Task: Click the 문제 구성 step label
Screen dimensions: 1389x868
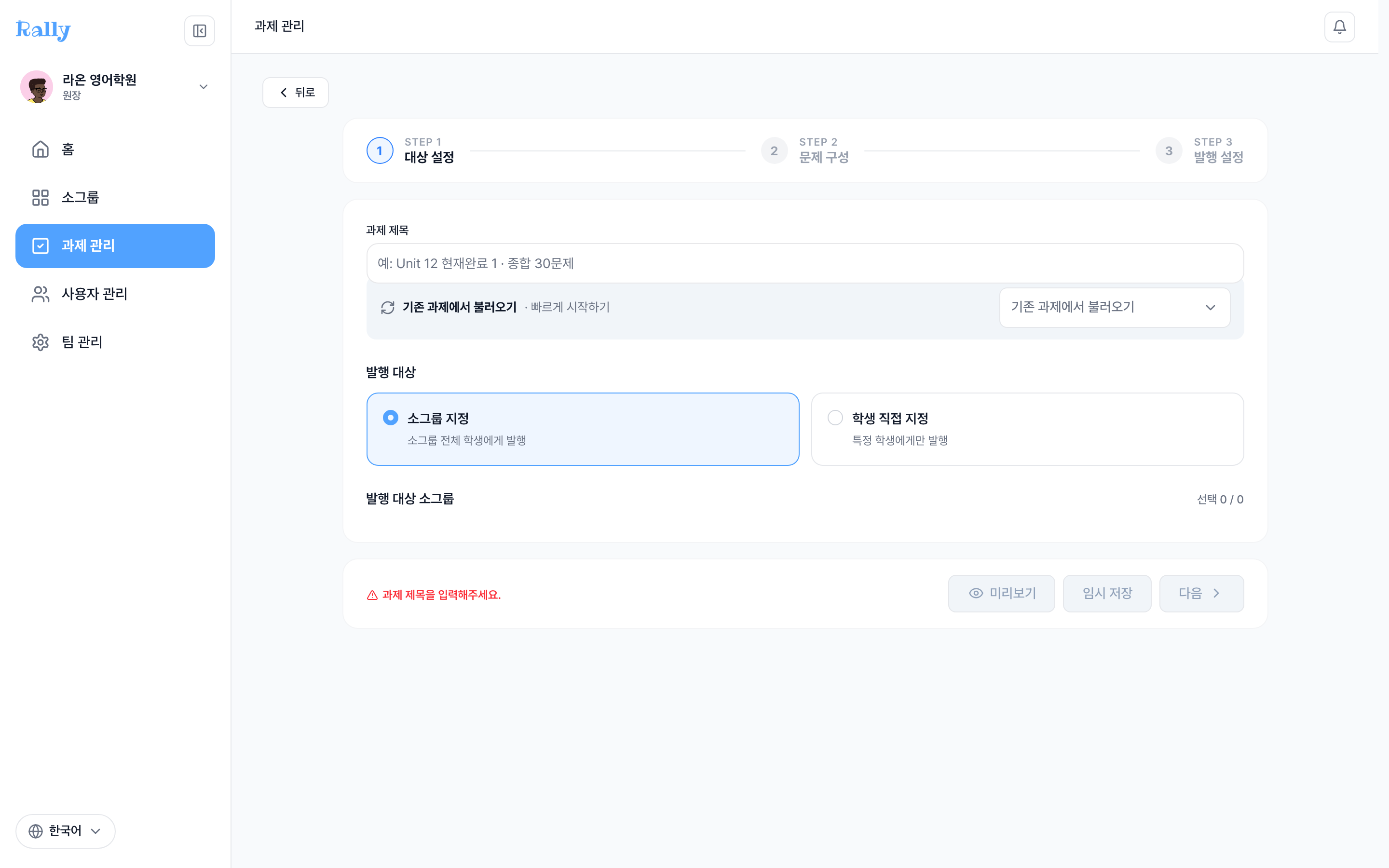Action: click(824, 157)
